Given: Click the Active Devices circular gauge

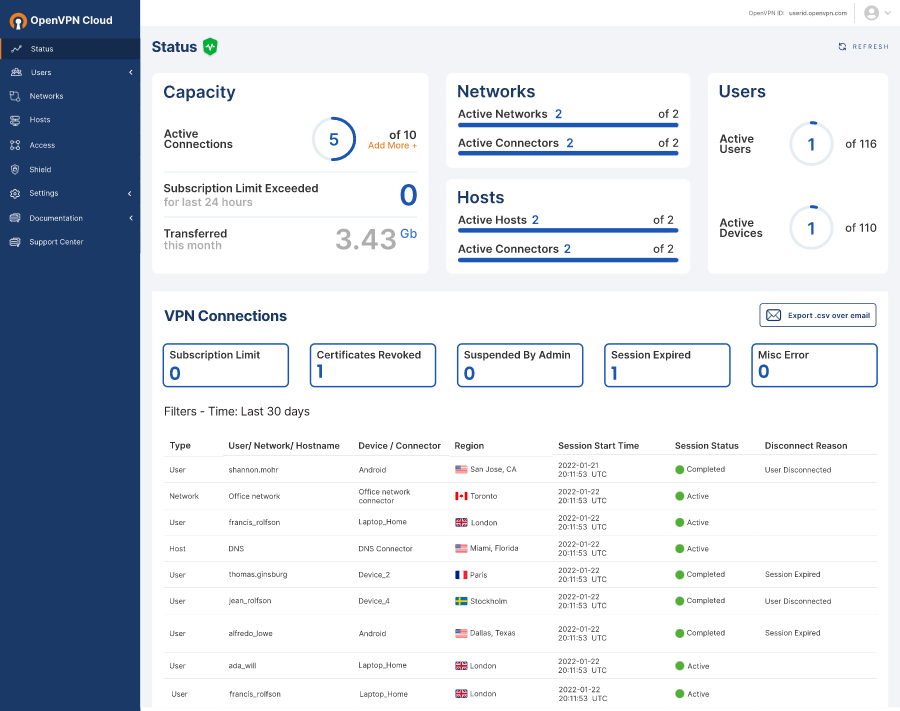Looking at the screenshot, I should 811,228.
